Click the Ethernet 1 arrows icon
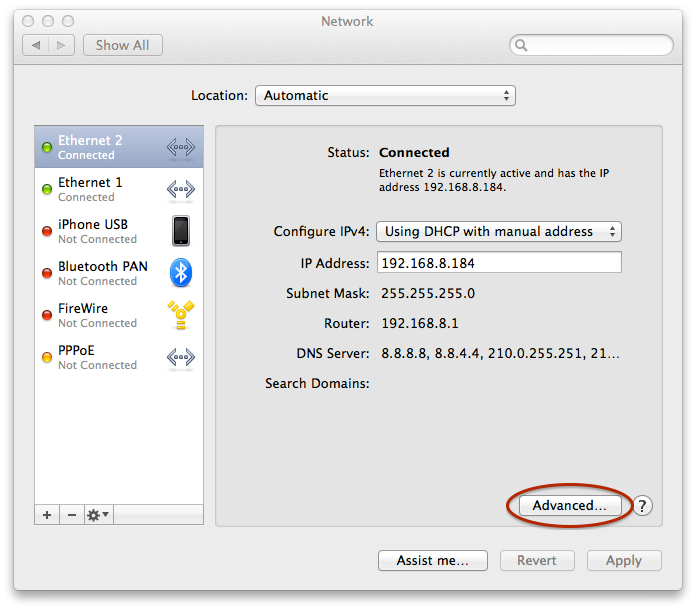The width and height of the screenshot is (696, 610). 181,189
